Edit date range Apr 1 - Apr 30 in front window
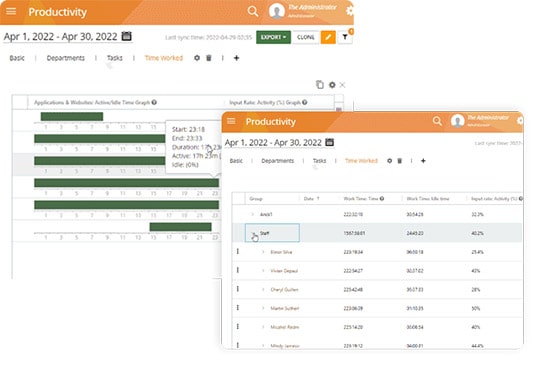Screen dimensions: 536x367 pos(273,142)
